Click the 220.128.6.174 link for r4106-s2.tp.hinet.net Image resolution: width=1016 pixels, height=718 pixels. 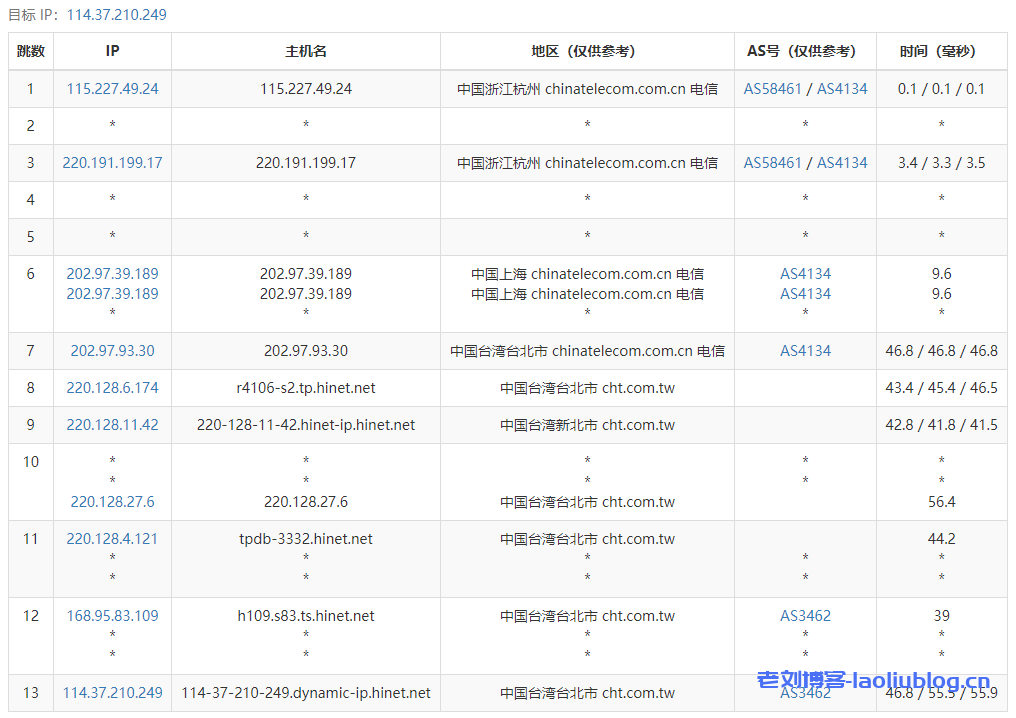pos(112,388)
